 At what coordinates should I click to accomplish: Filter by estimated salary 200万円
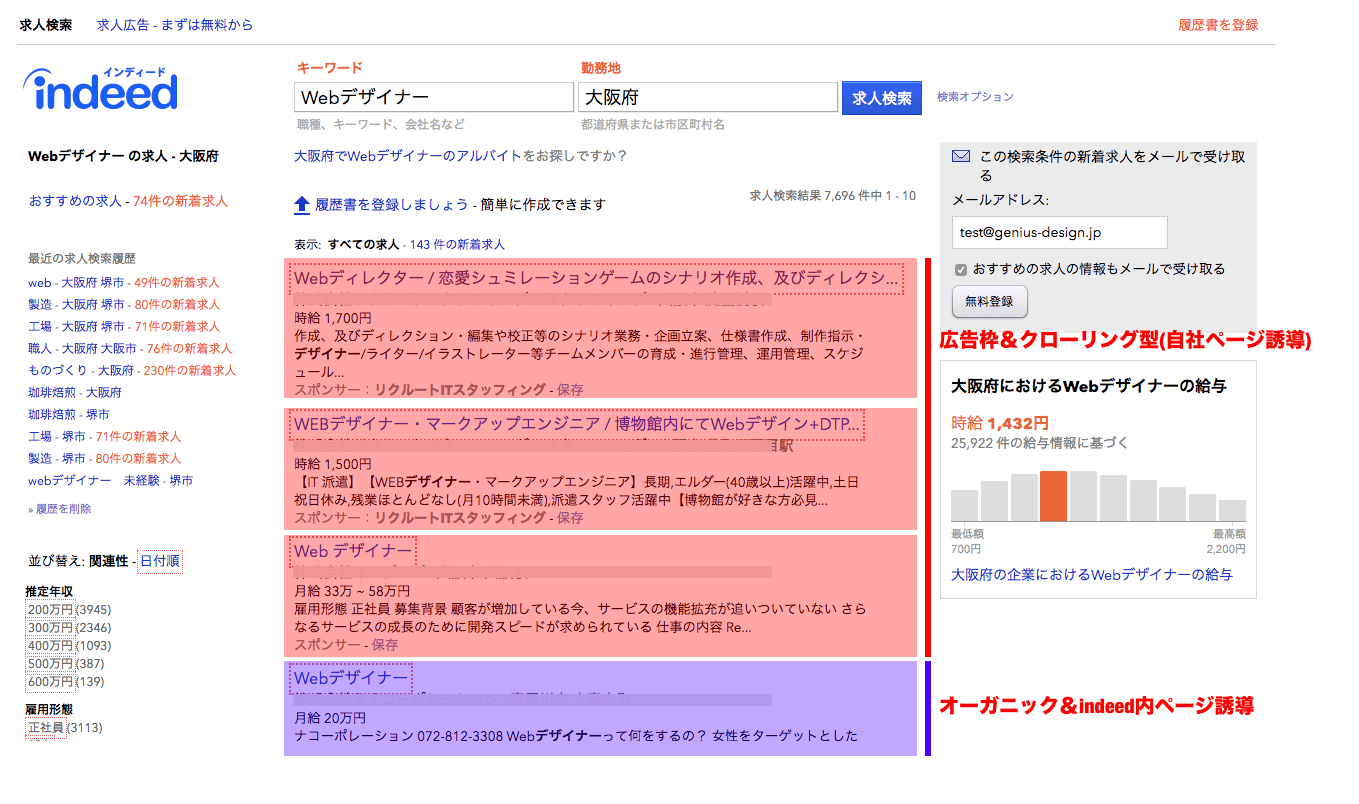[50, 610]
